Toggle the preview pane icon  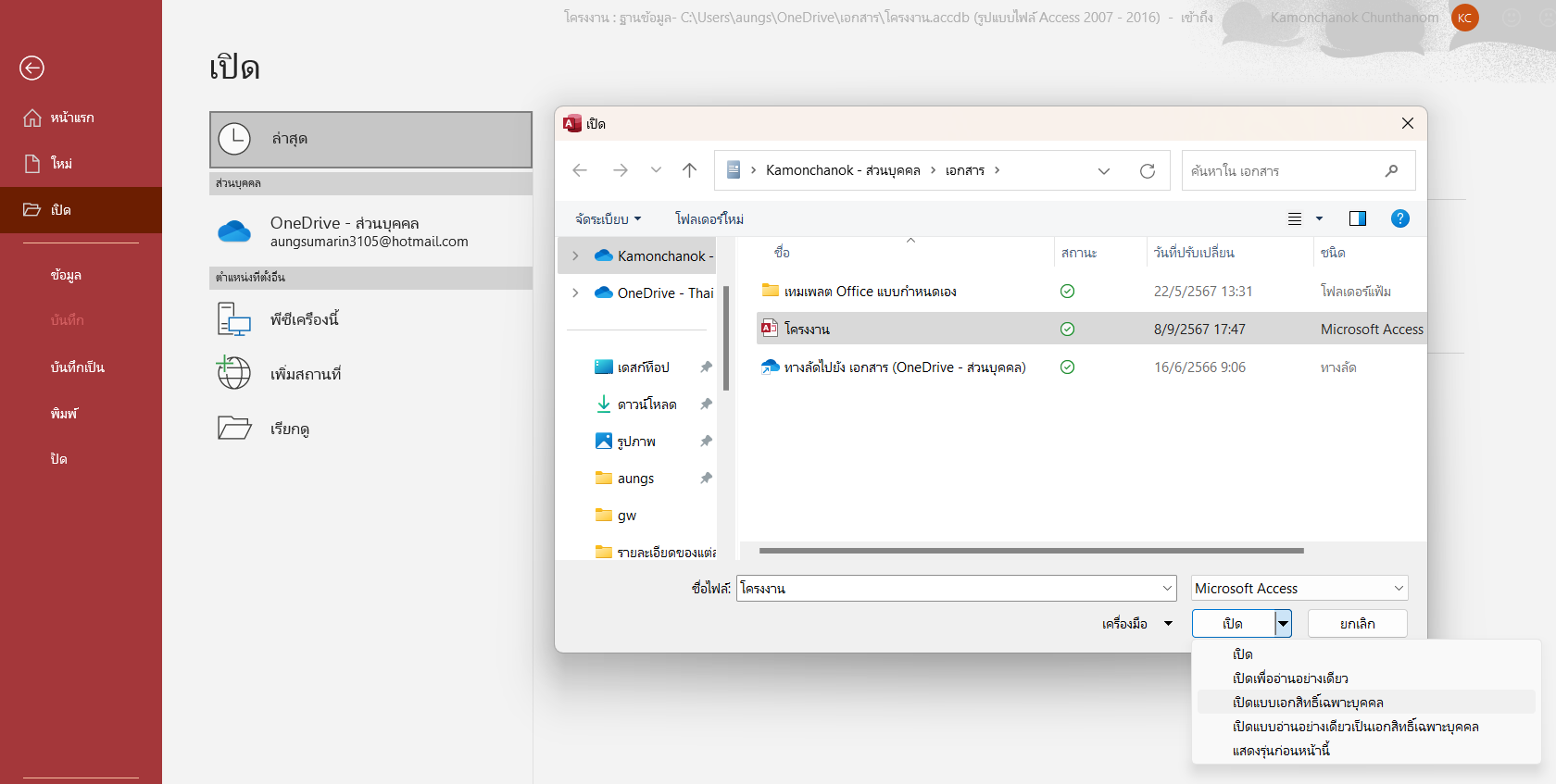1357,218
